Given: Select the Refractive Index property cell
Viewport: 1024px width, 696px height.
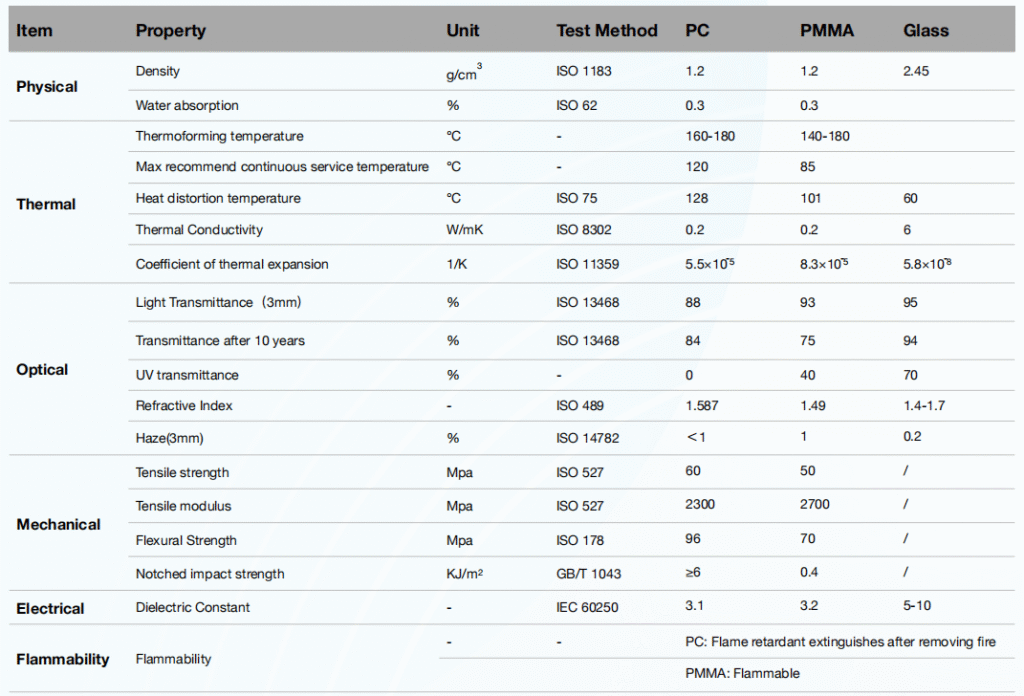Looking at the screenshot, I should pyautogui.click(x=184, y=406).
